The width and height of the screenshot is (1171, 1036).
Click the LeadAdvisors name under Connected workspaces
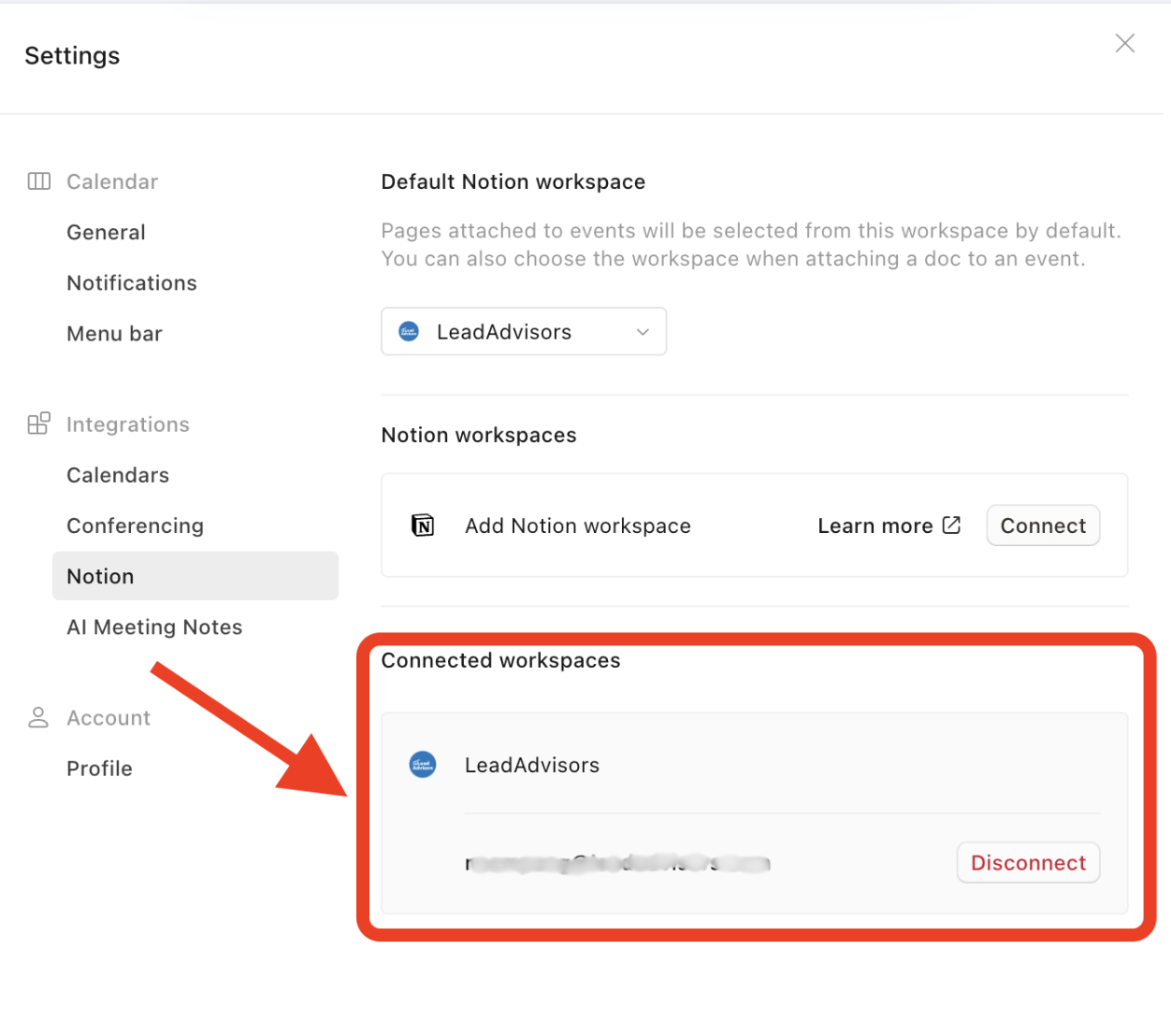(x=532, y=765)
